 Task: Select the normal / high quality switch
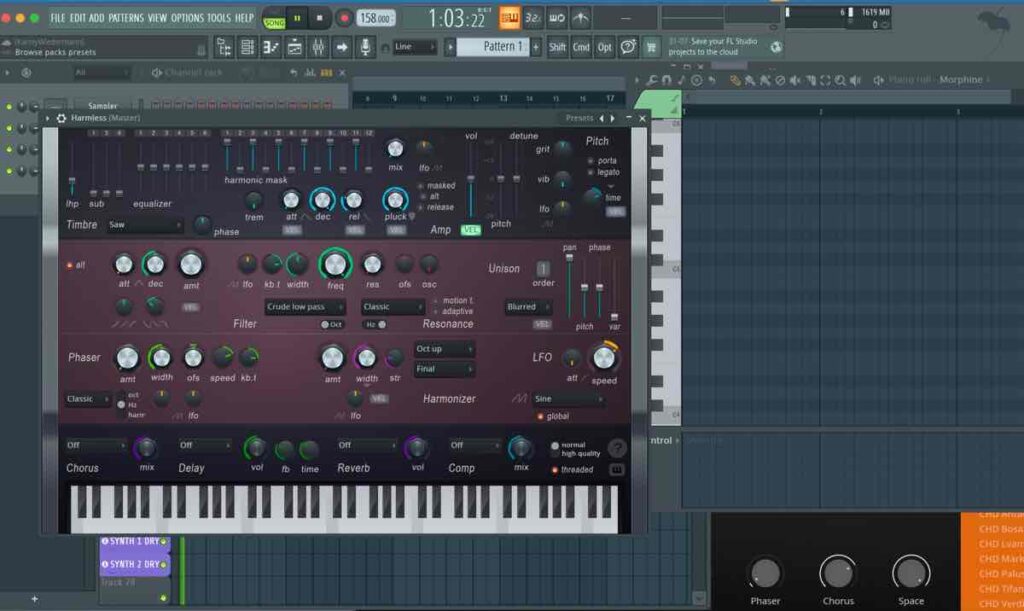click(x=555, y=448)
